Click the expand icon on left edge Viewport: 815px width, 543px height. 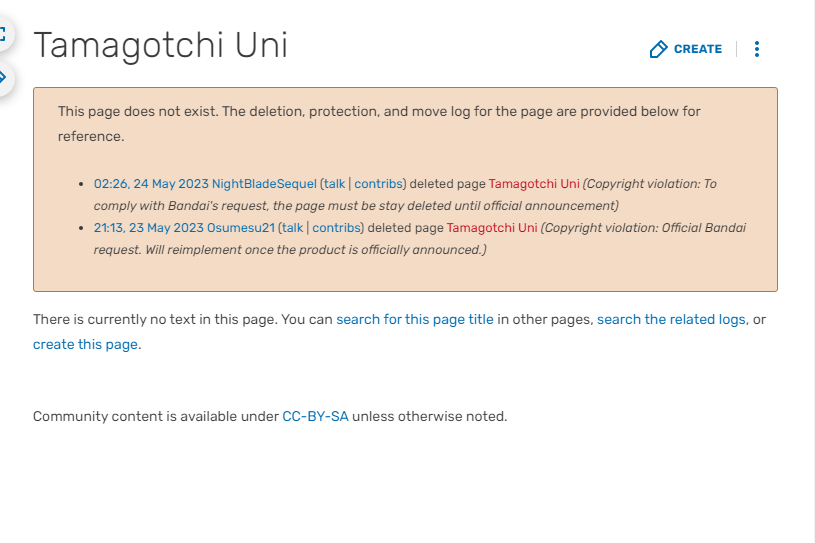pyautogui.click(x=3, y=34)
